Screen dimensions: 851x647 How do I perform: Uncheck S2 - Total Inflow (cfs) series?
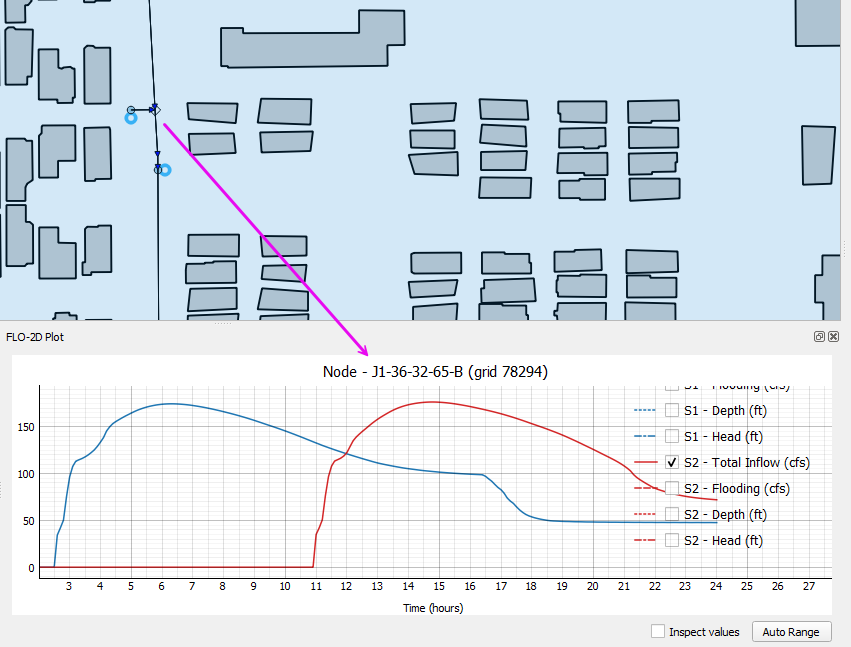(673, 462)
